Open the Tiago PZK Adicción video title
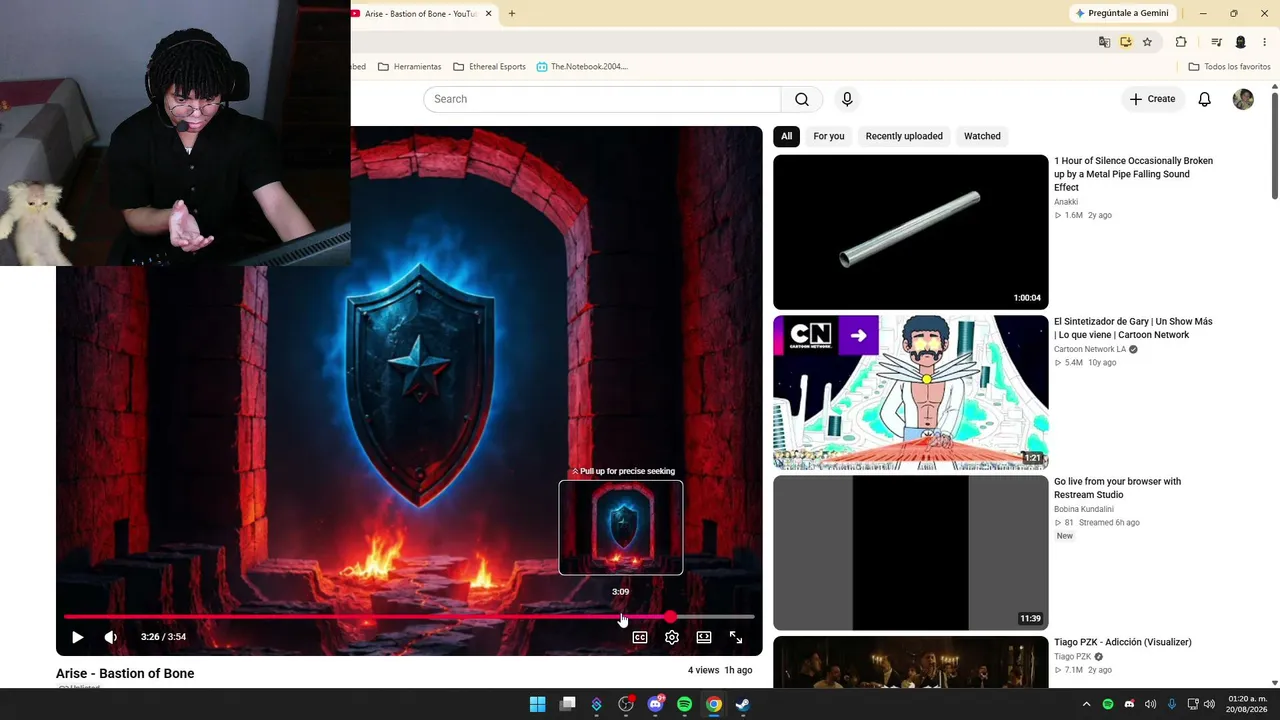Viewport: 1280px width, 720px height. click(x=1122, y=642)
